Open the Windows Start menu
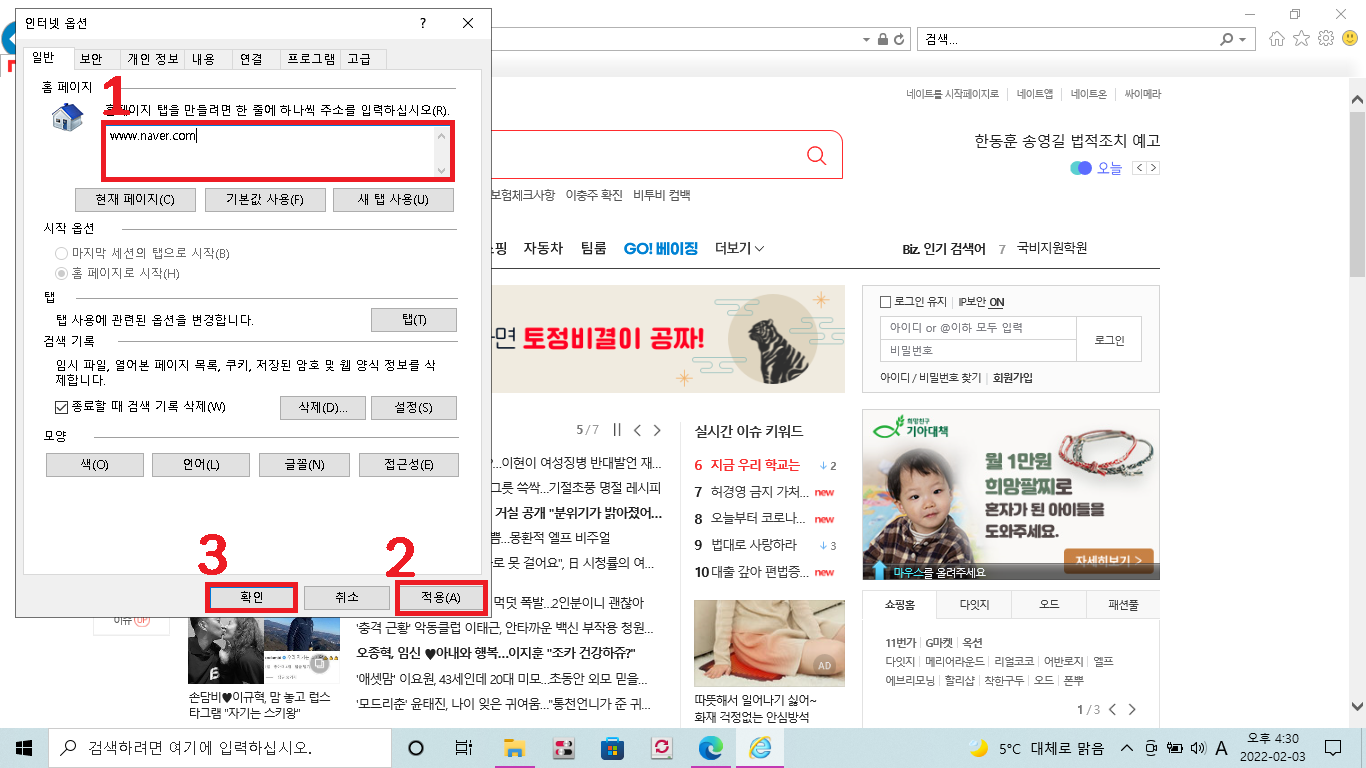This screenshot has width=1366, height=768. (x=22, y=747)
